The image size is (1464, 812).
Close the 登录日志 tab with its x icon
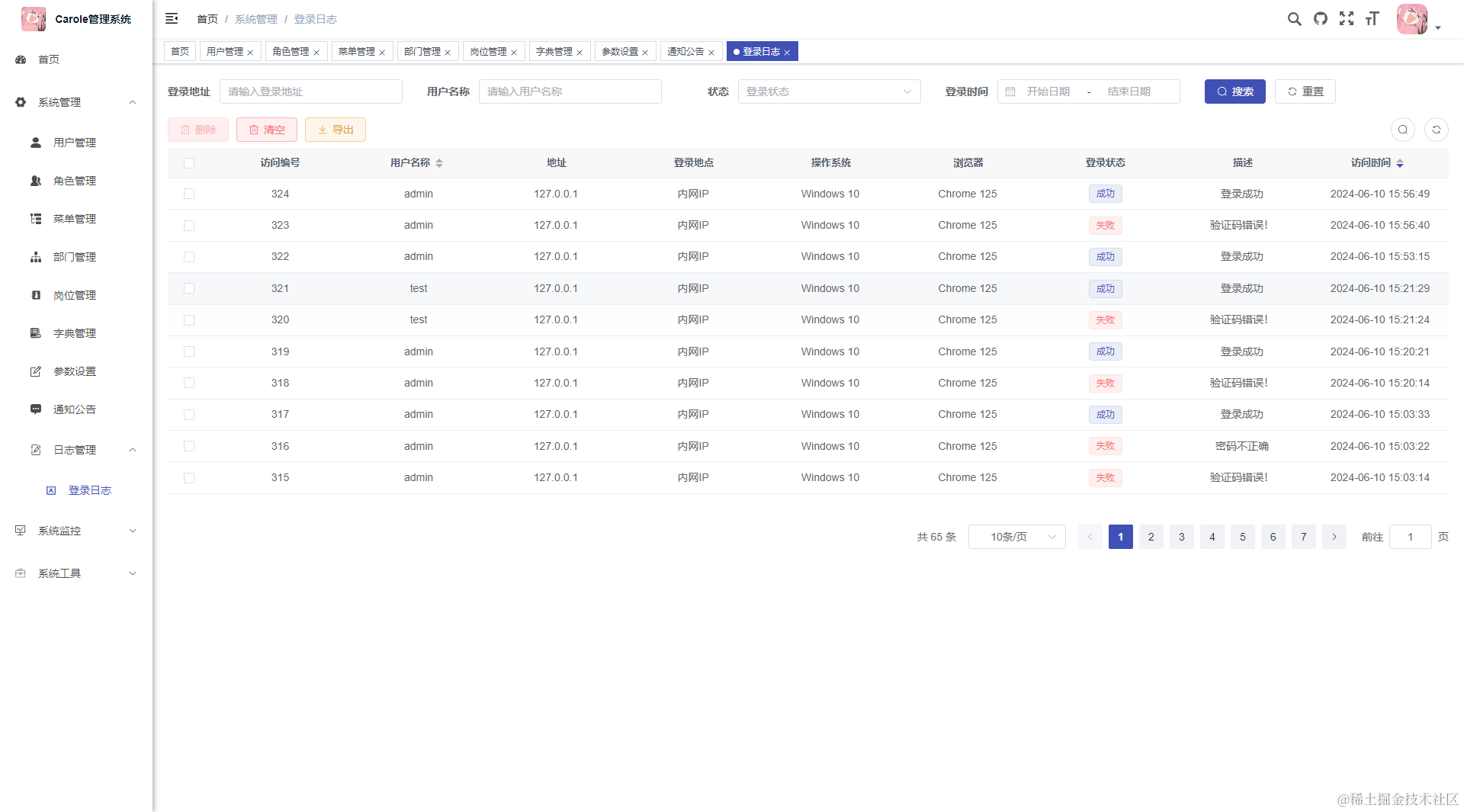[787, 53]
